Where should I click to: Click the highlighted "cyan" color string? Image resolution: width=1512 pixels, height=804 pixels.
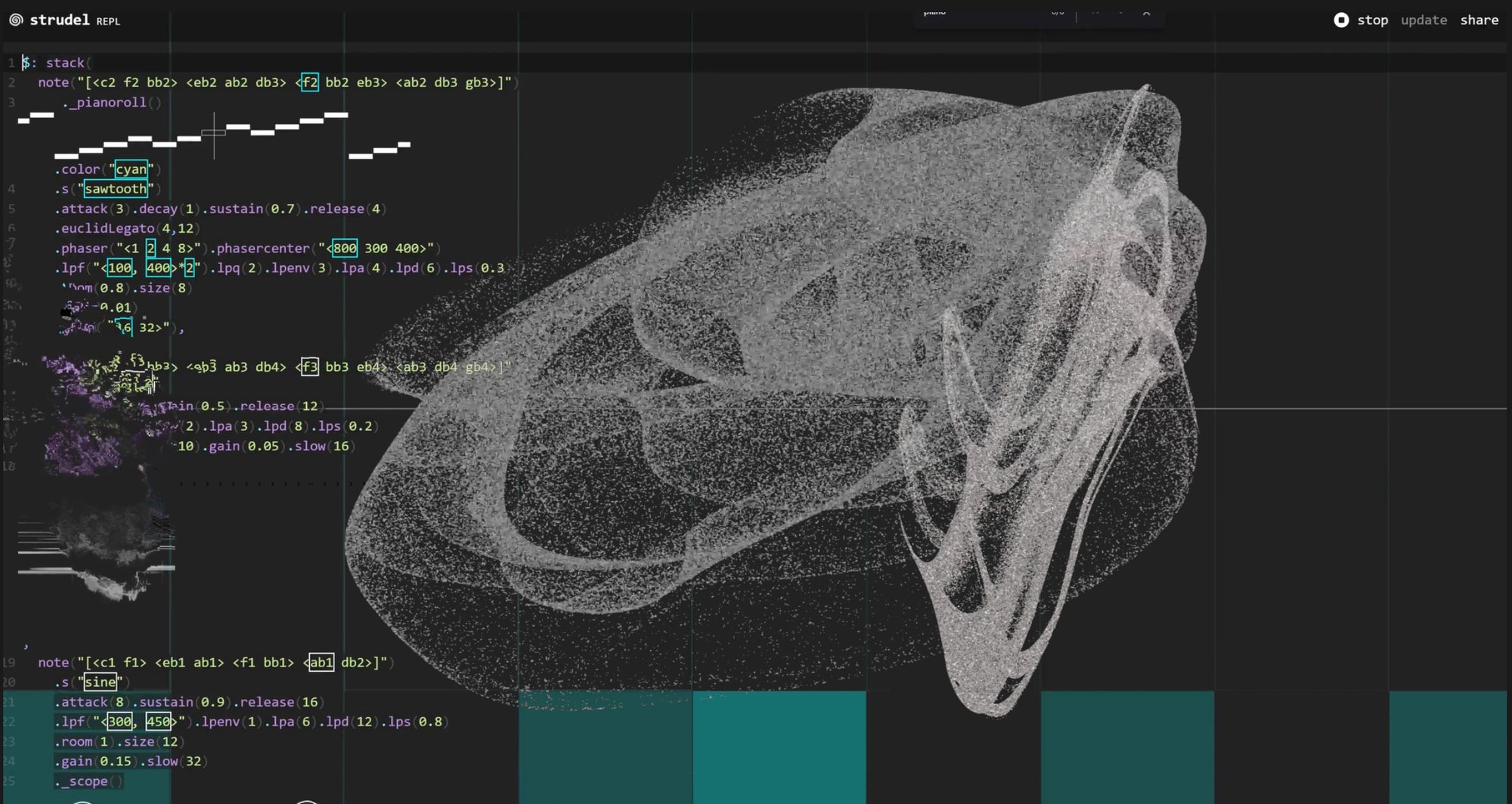coord(131,169)
